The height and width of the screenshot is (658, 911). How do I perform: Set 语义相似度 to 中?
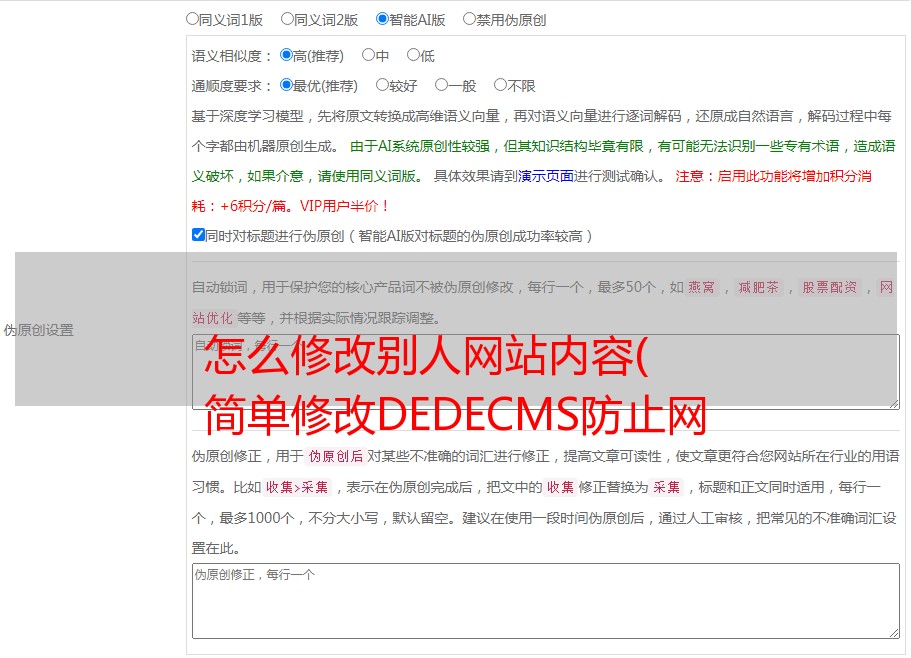(x=368, y=55)
